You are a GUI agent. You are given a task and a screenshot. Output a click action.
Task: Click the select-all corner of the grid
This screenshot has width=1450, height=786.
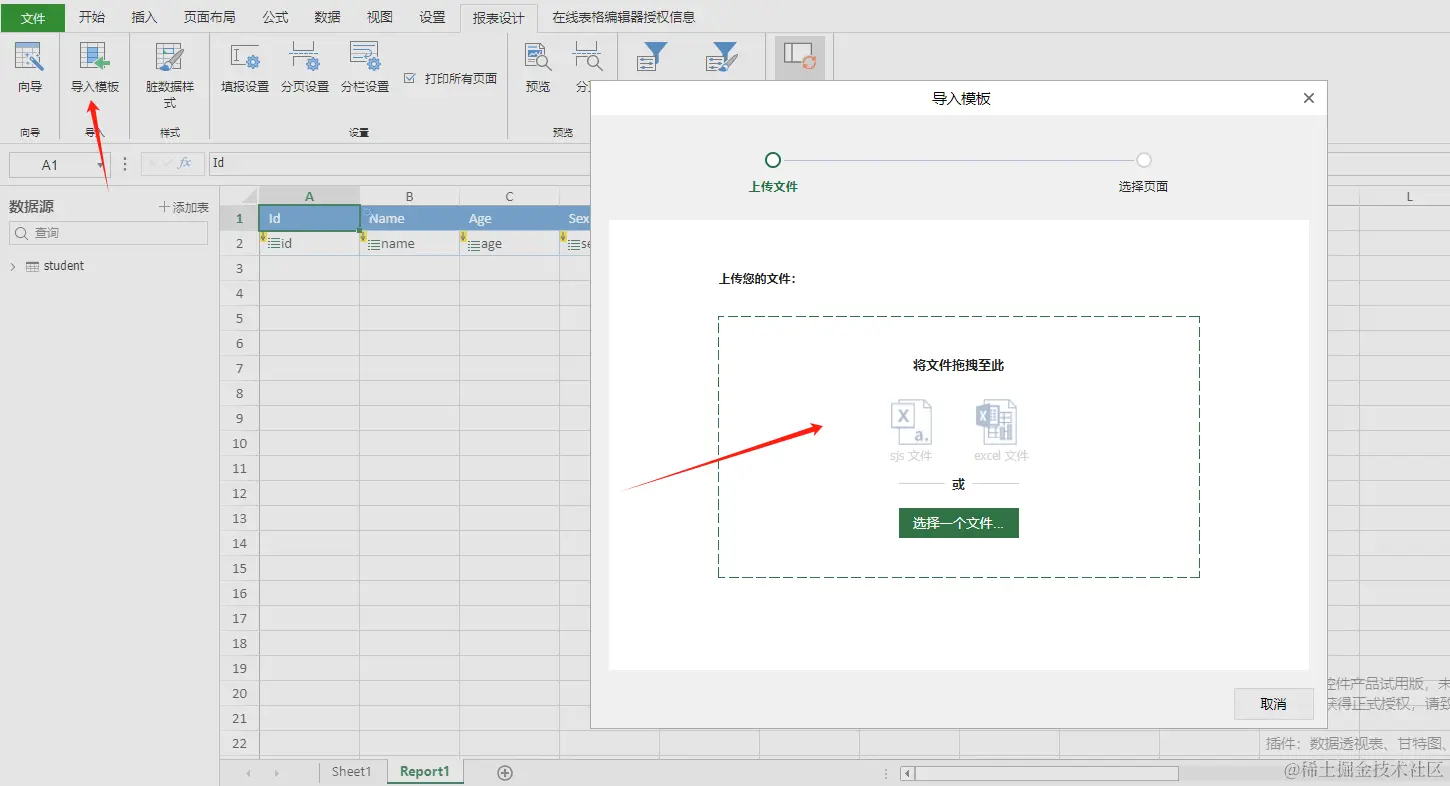pos(239,195)
